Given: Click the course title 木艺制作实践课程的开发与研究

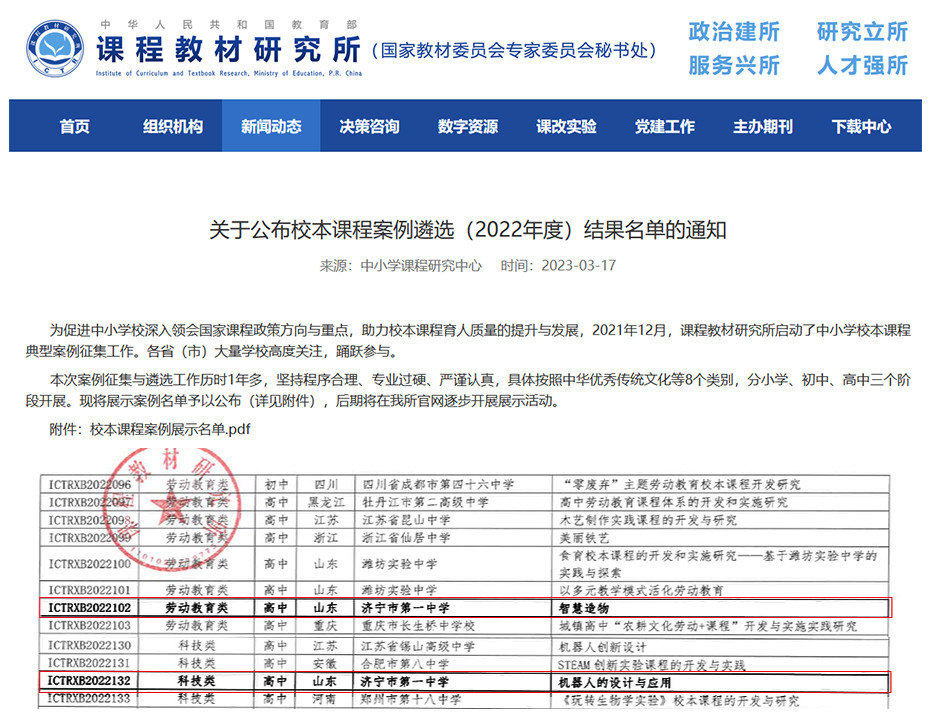Looking at the screenshot, I should pos(648,520).
